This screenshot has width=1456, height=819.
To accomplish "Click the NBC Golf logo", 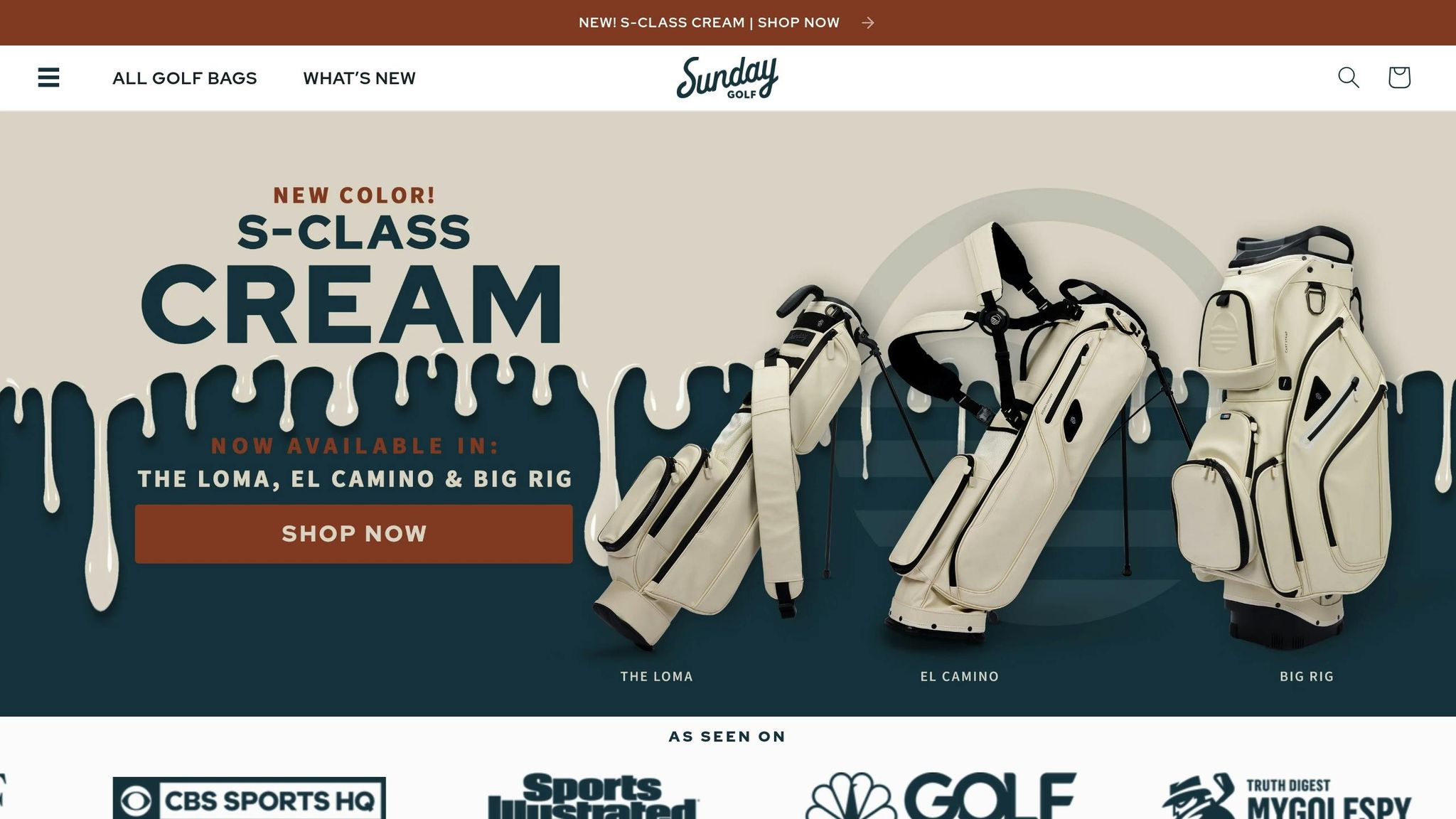I will pos(941,796).
